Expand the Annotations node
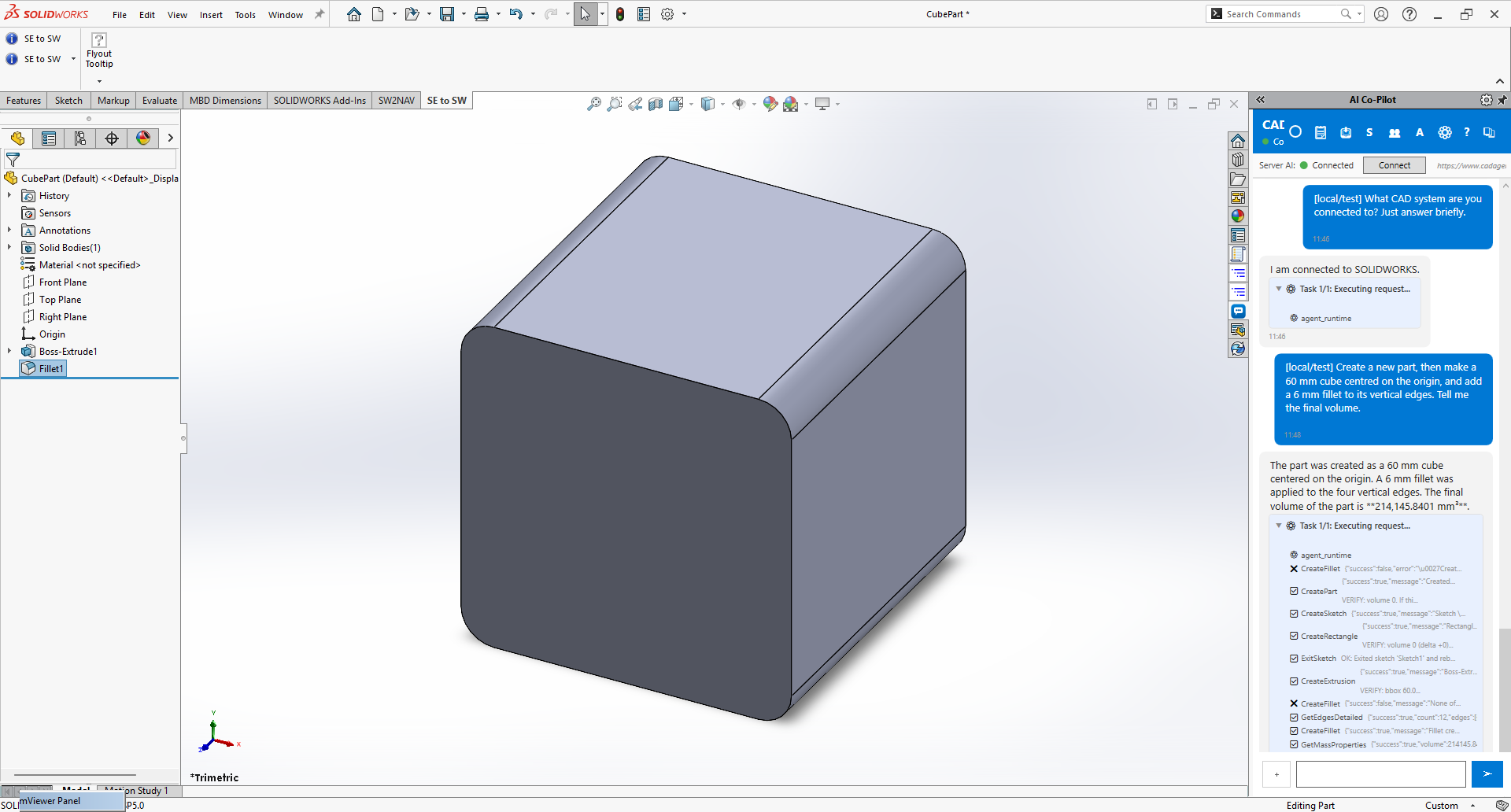 pos(9,230)
